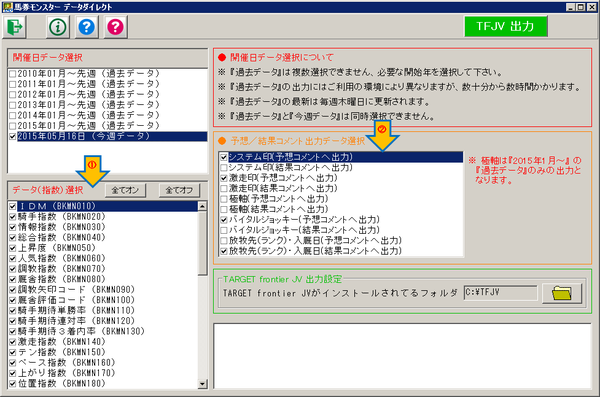
Task: Check 2015年01月～先週 past data checkbox
Action: tap(13, 126)
